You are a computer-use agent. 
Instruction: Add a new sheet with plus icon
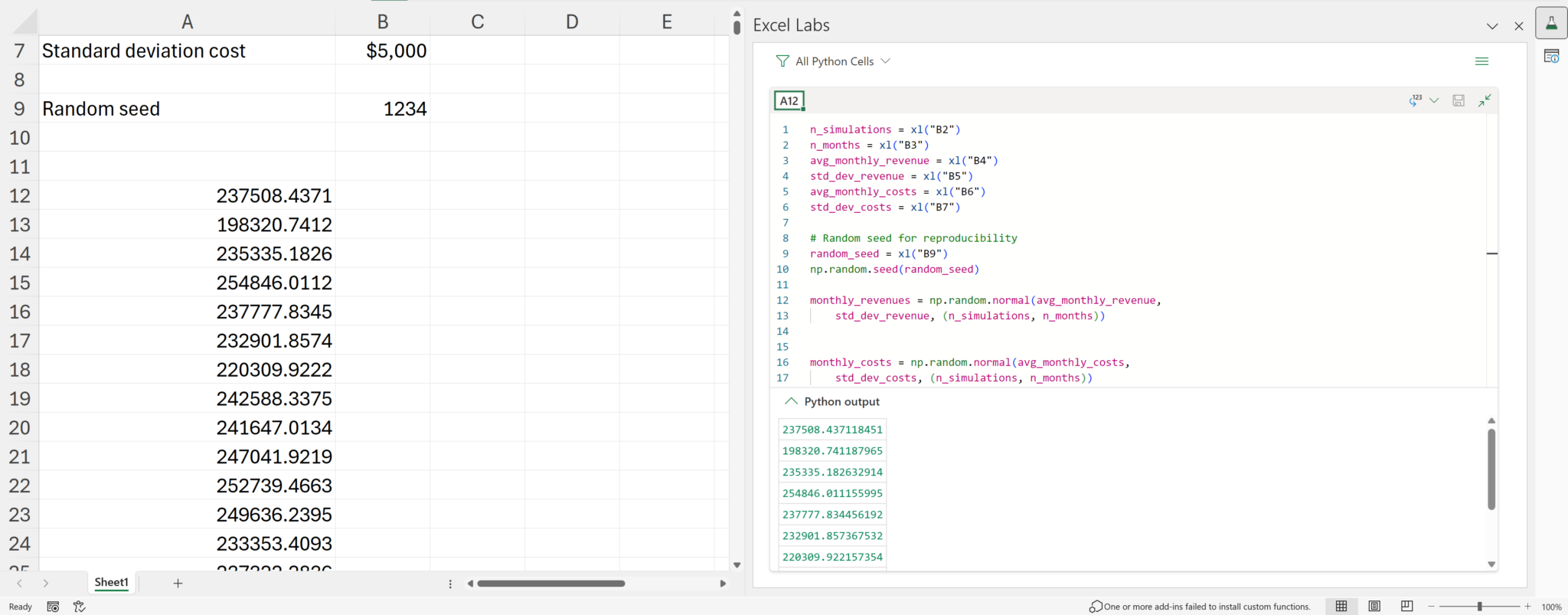click(178, 584)
